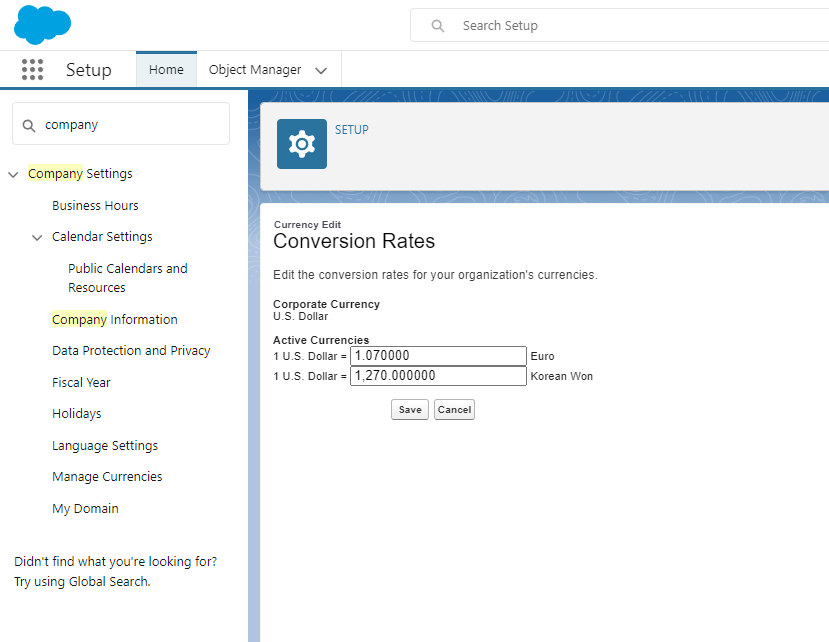Image resolution: width=829 pixels, height=642 pixels.
Task: Switch to the Object Manager tab
Action: coord(255,70)
